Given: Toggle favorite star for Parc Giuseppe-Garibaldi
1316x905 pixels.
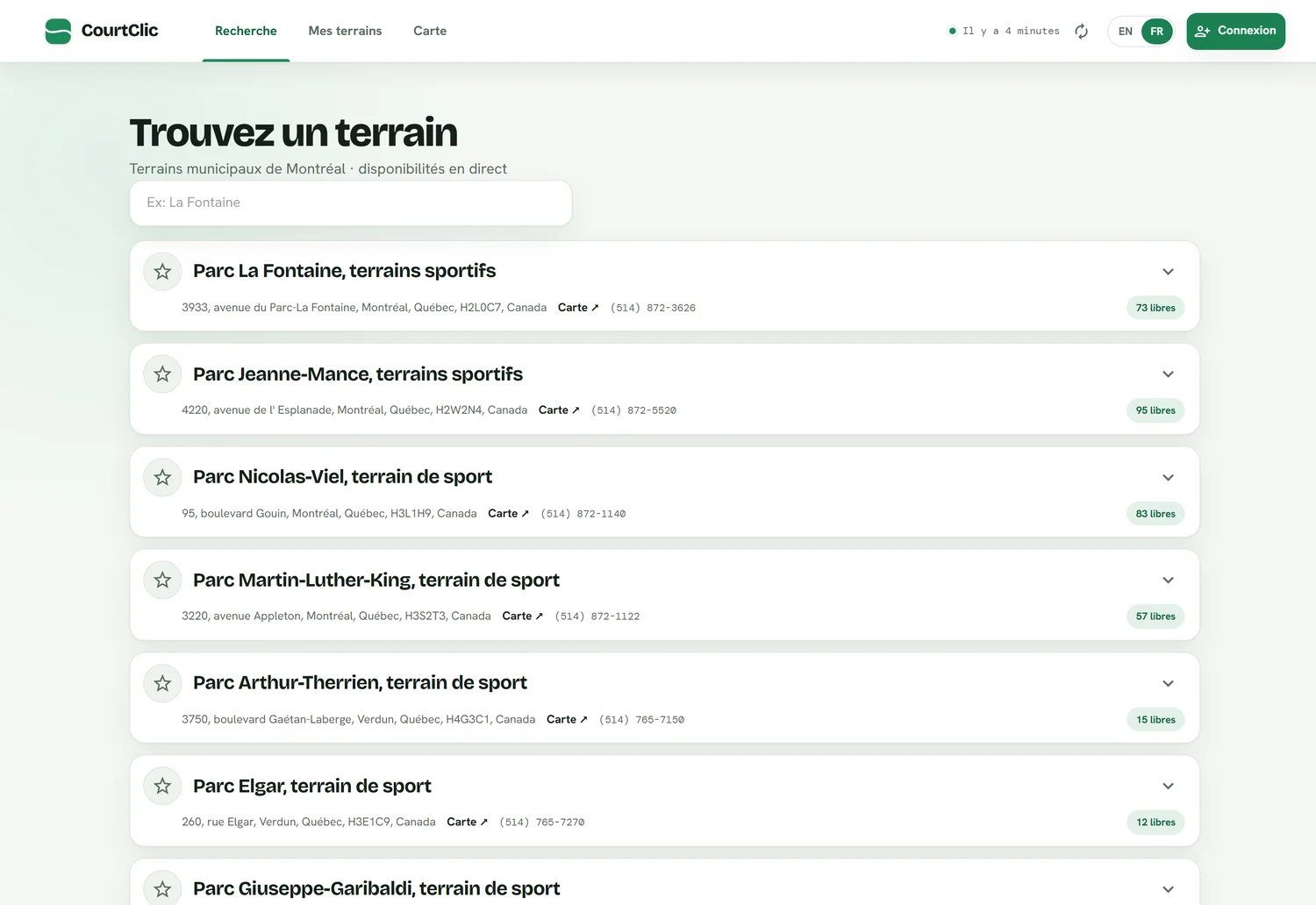Looking at the screenshot, I should click(162, 889).
